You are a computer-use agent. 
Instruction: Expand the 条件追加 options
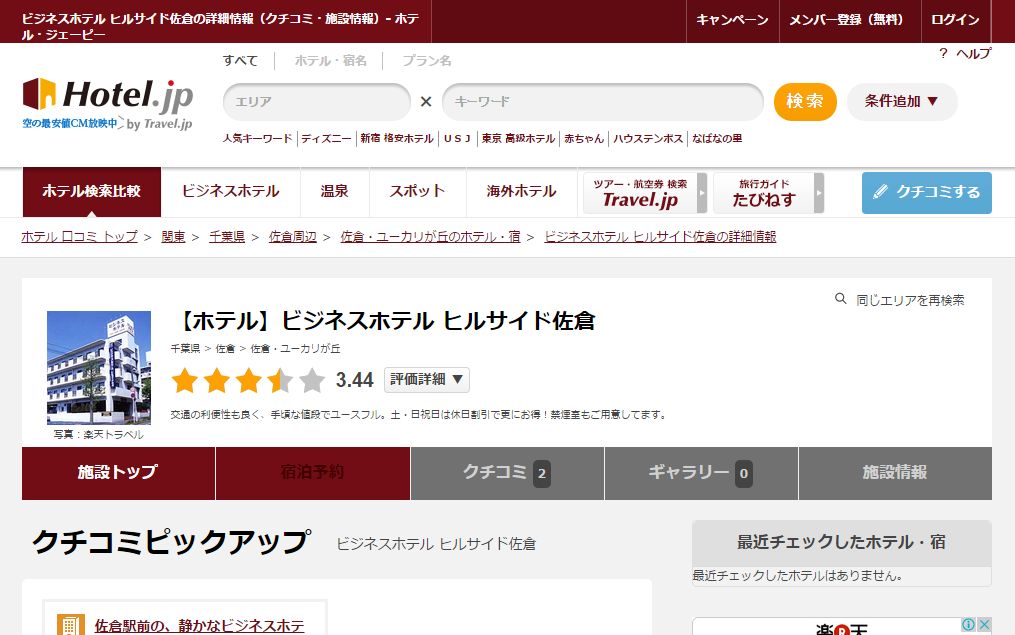click(902, 102)
